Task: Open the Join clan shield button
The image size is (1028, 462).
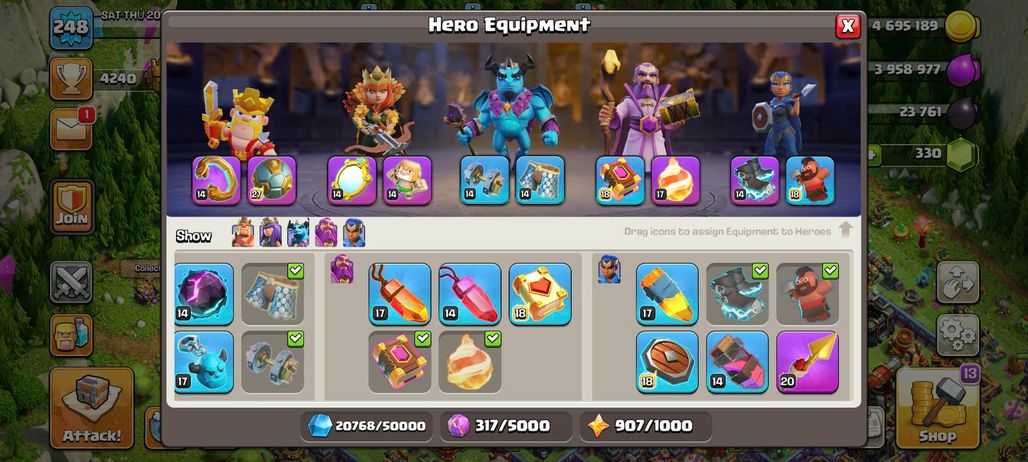Action: (71, 206)
